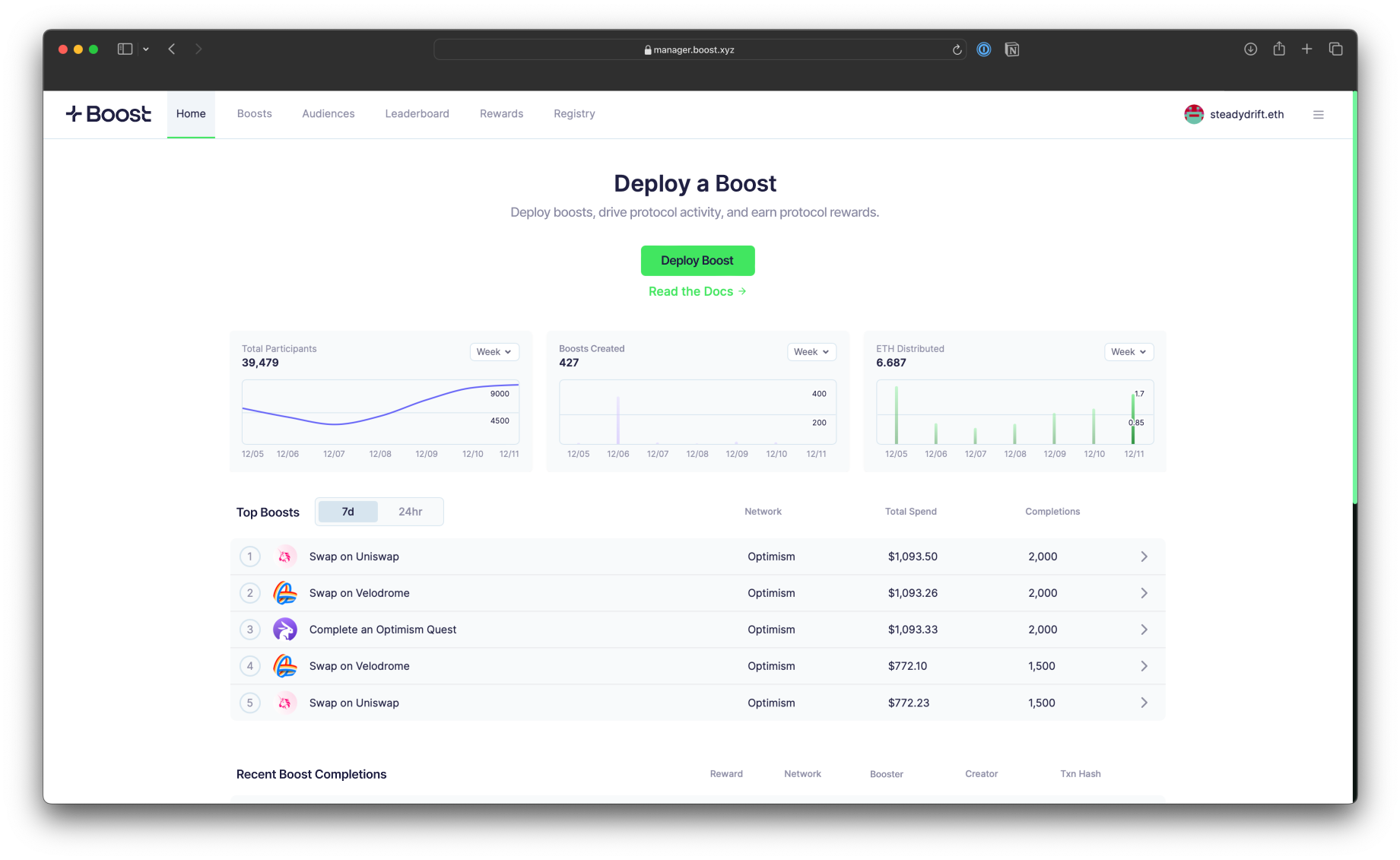Screen dimensions: 1400x860
Task: Open the steadydrift.eth profile avatar
Action: pyautogui.click(x=1194, y=113)
